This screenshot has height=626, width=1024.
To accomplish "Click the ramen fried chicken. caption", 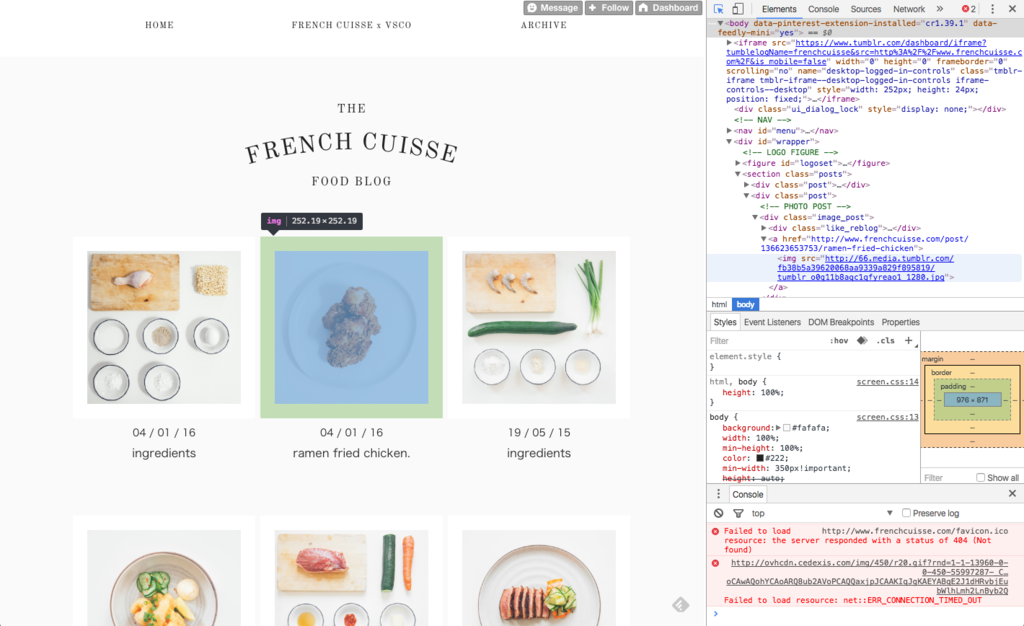I will (351, 453).
